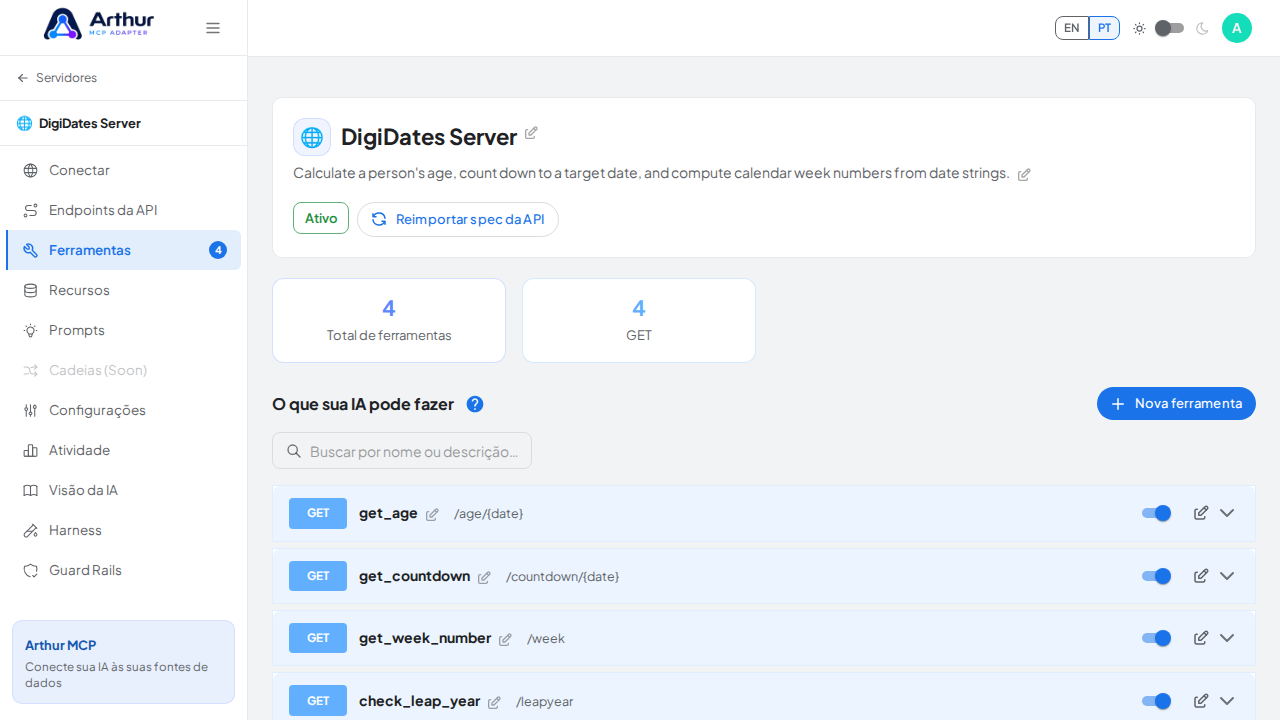
Task: Open Endpoints da API
Action: 123,210
